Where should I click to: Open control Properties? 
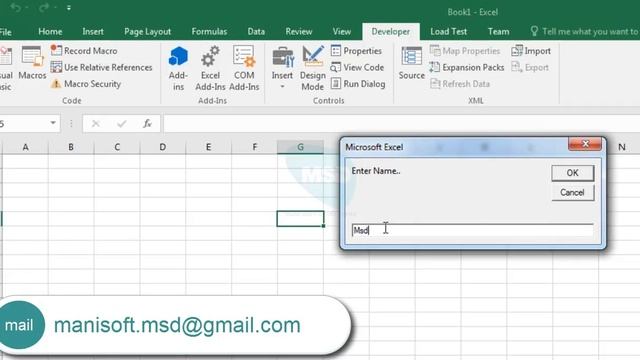pyautogui.click(x=356, y=51)
